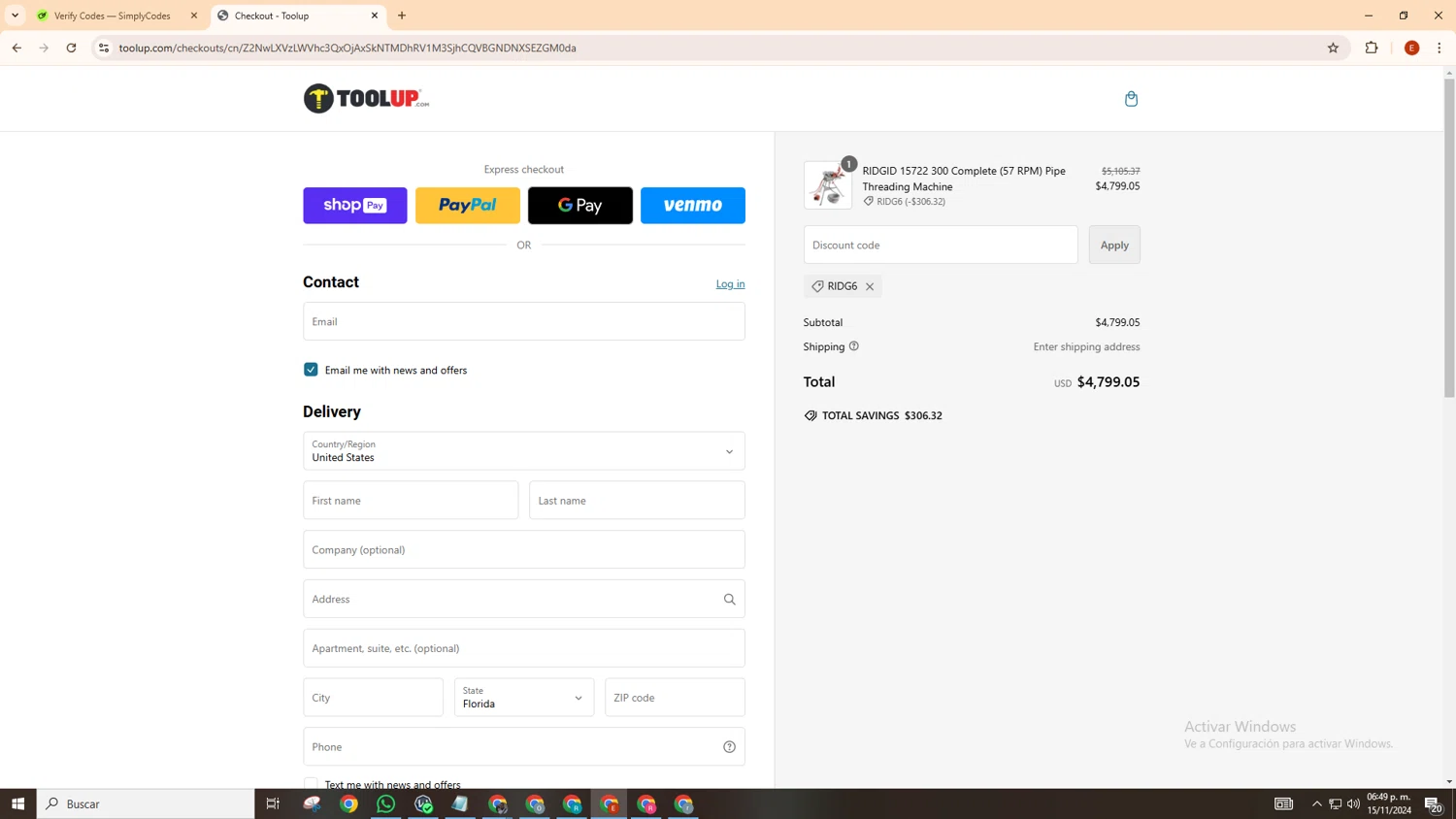Open Chrome three-dot menu

pos(1439,48)
